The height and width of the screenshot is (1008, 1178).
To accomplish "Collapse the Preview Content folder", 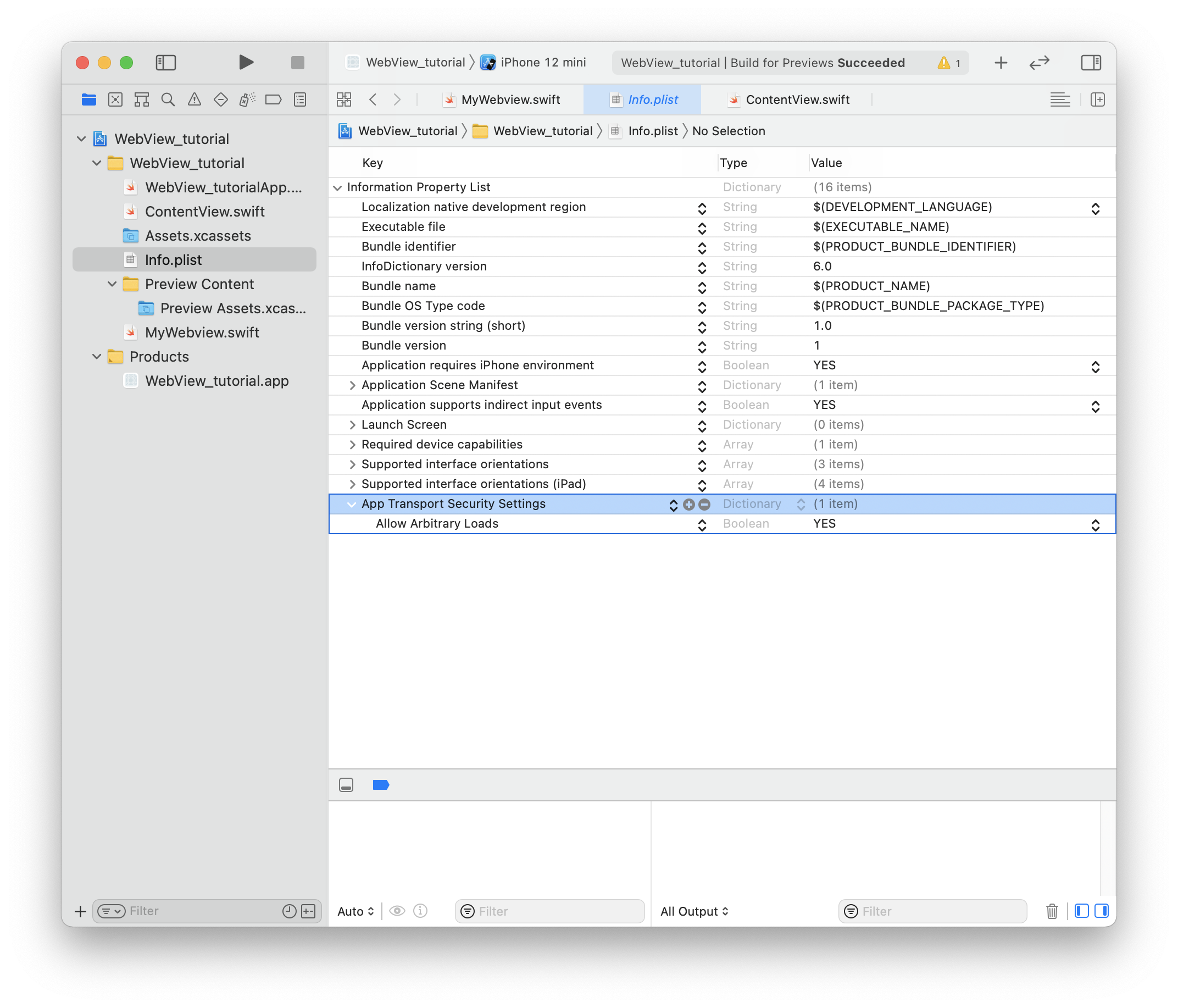I will coord(113,284).
